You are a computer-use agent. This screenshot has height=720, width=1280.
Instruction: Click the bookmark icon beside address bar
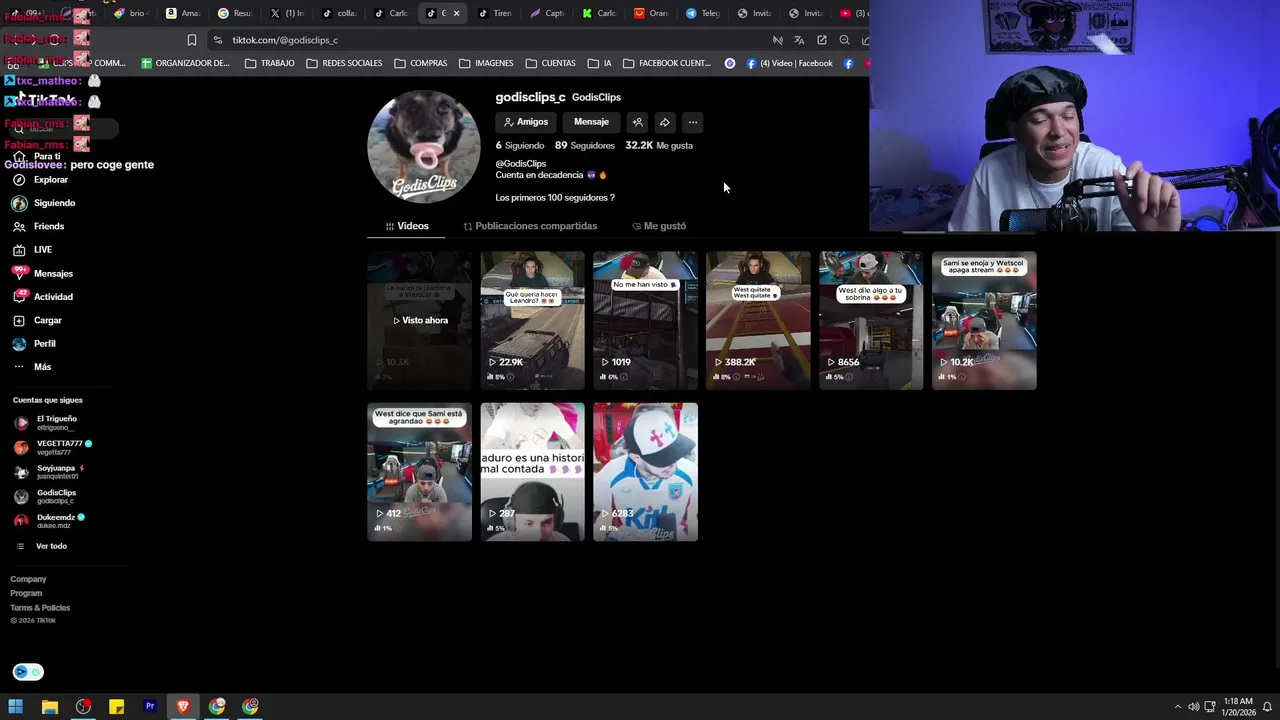tap(192, 40)
